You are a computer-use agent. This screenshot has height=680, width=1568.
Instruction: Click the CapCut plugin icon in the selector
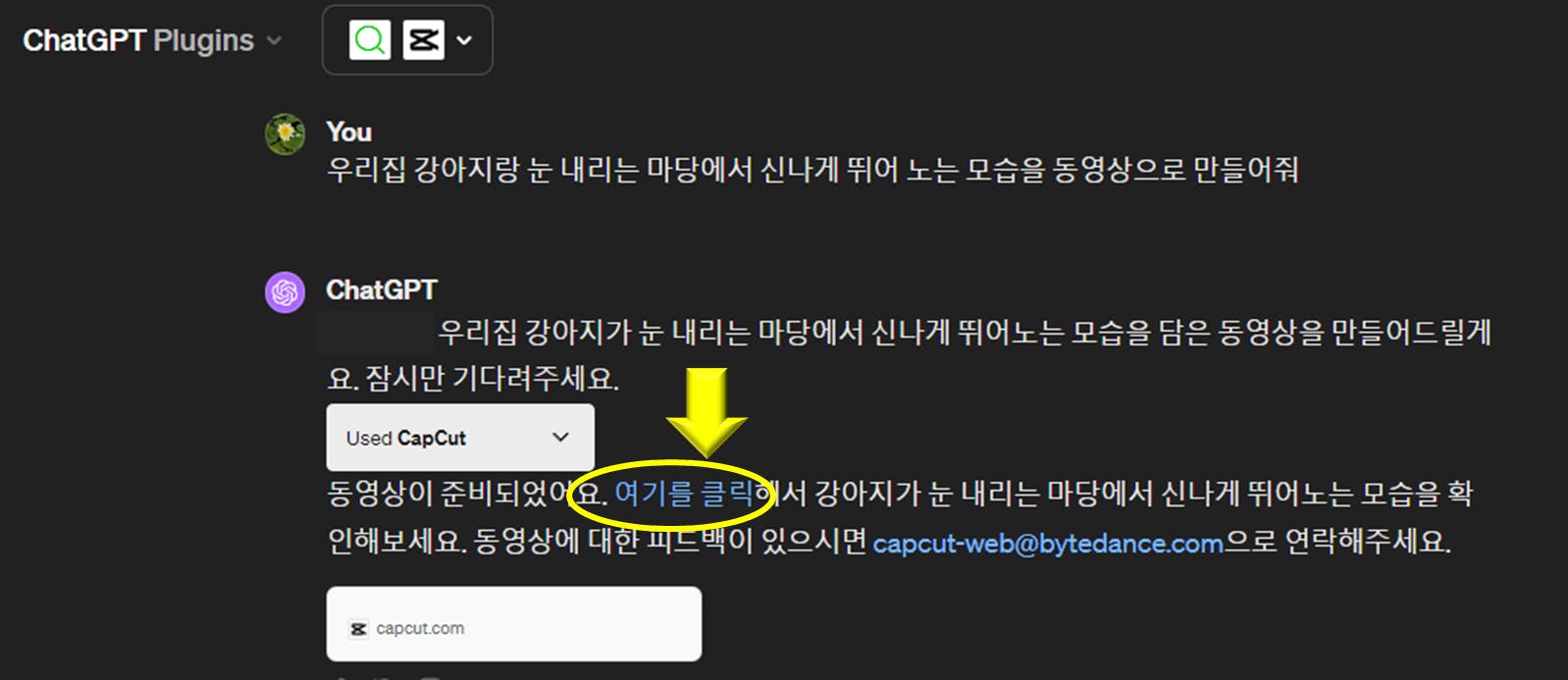point(423,40)
